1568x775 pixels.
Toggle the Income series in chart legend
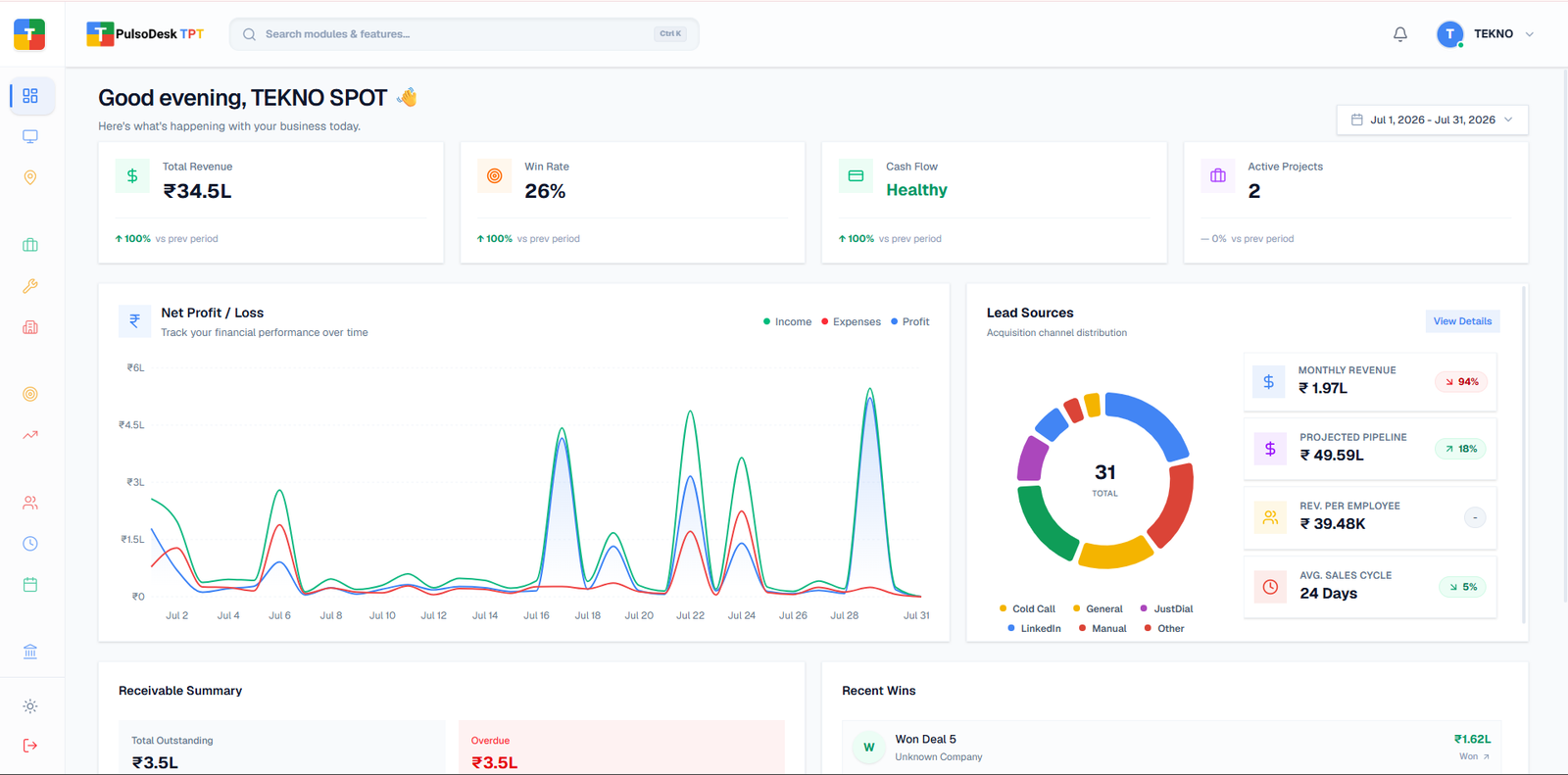point(787,321)
